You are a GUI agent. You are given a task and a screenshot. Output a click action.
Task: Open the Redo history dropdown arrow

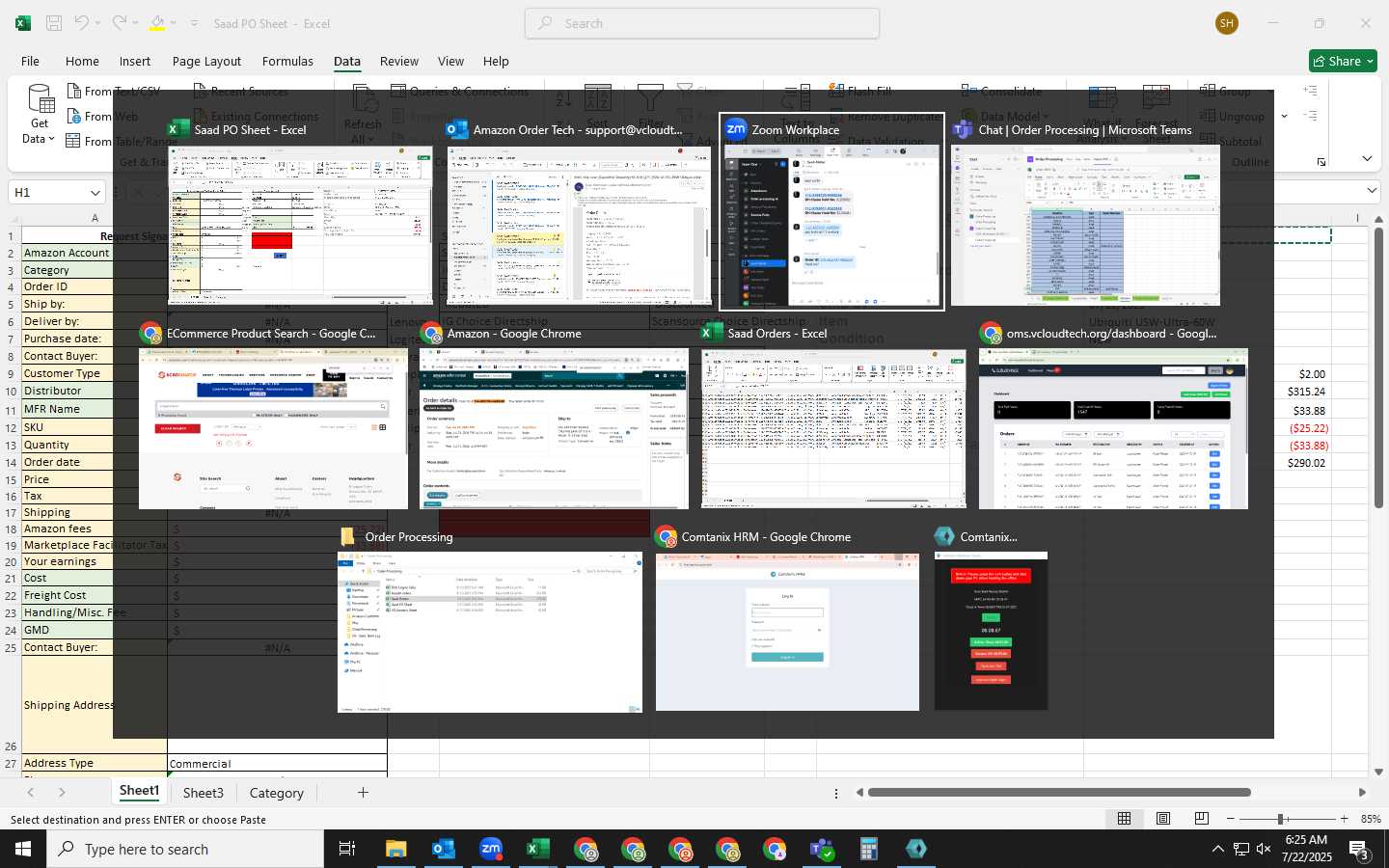[x=135, y=23]
